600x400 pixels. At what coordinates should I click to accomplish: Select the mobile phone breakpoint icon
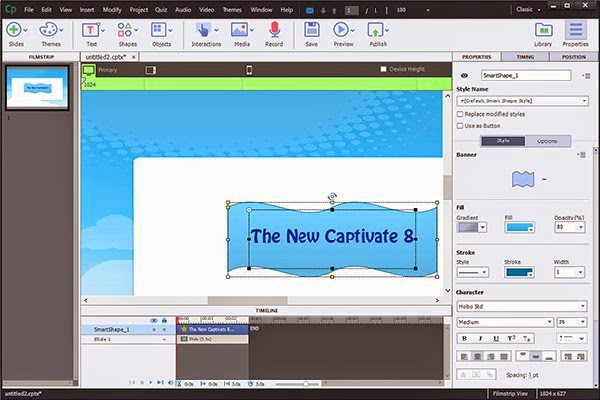coord(249,70)
